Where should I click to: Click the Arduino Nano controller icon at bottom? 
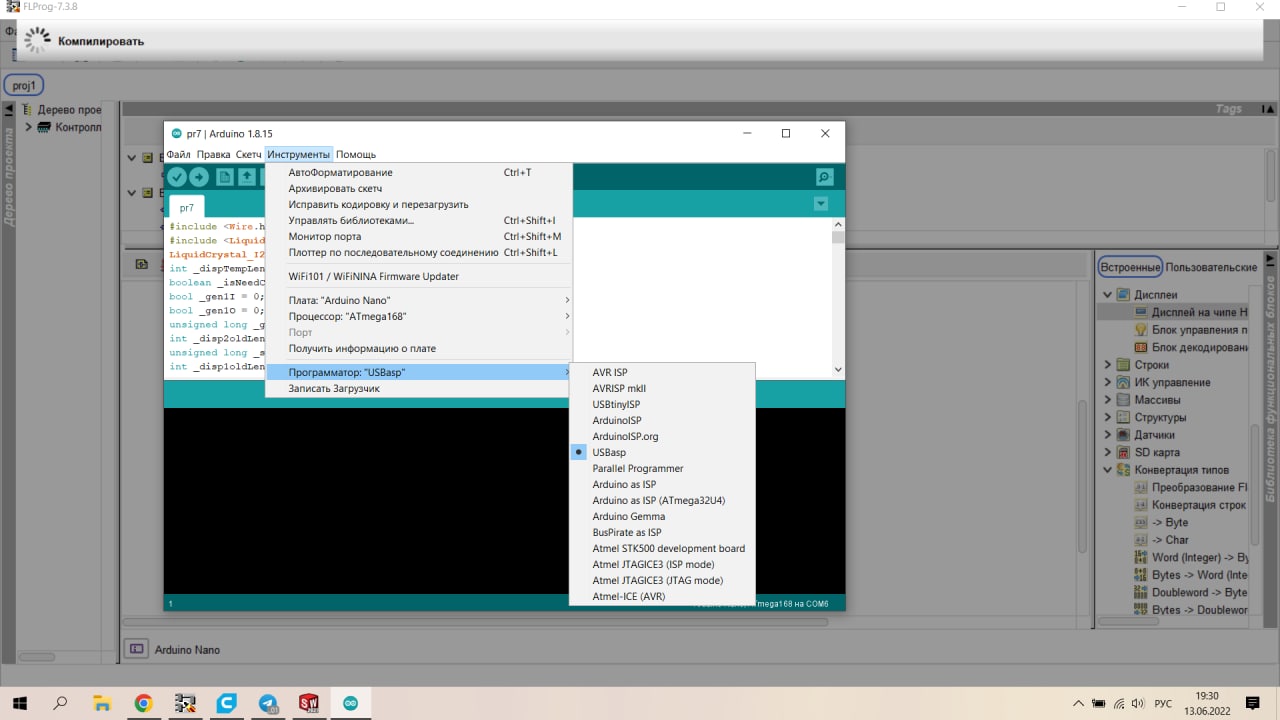click(135, 649)
